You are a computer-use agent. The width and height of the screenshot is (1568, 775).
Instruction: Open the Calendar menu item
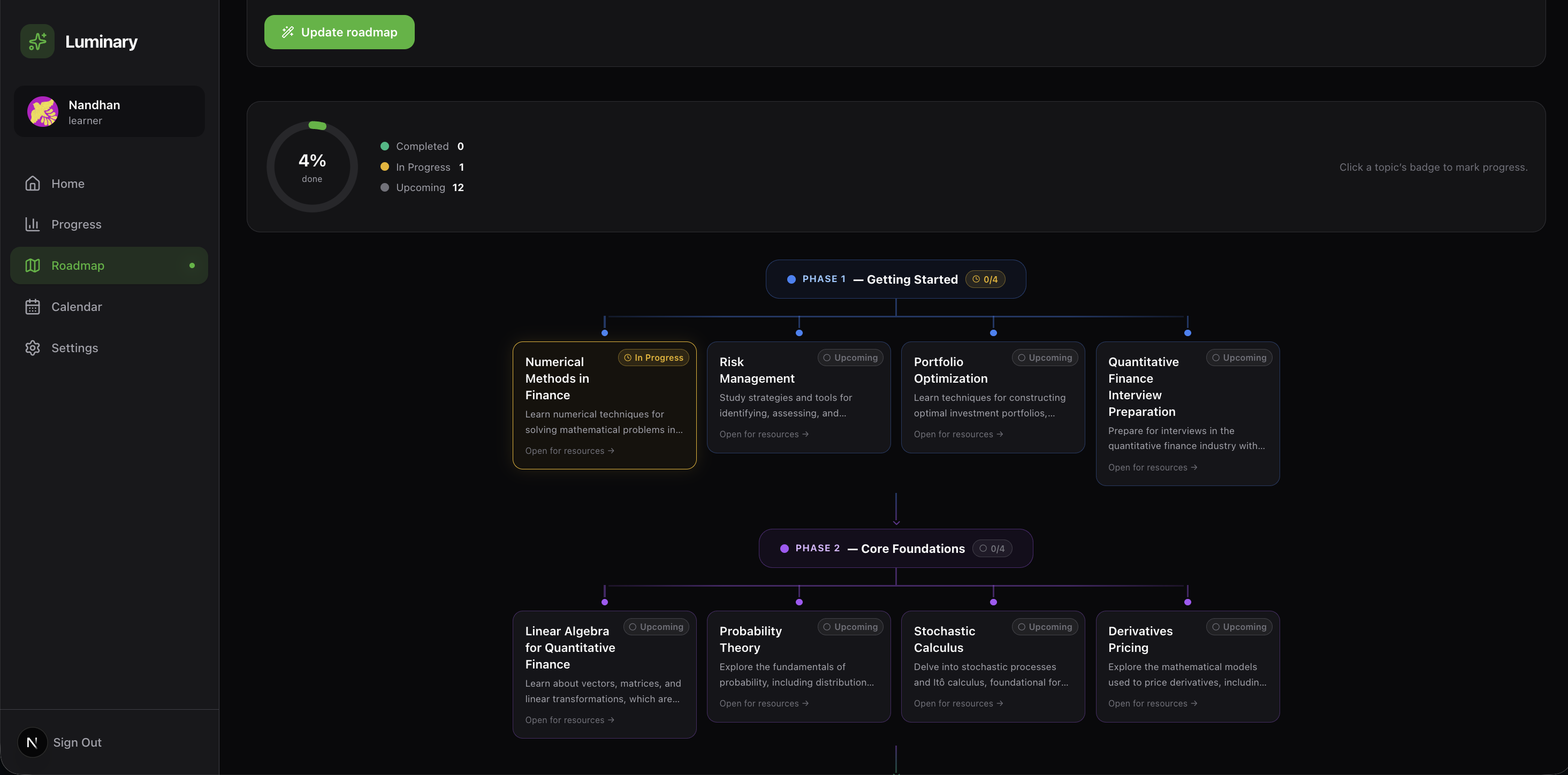pyautogui.click(x=76, y=307)
